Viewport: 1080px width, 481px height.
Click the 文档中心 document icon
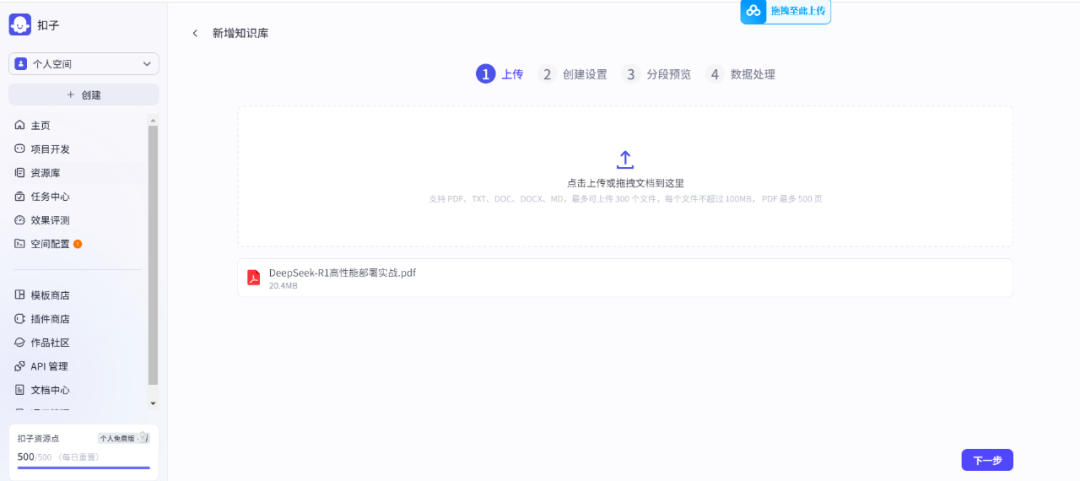tap(19, 389)
